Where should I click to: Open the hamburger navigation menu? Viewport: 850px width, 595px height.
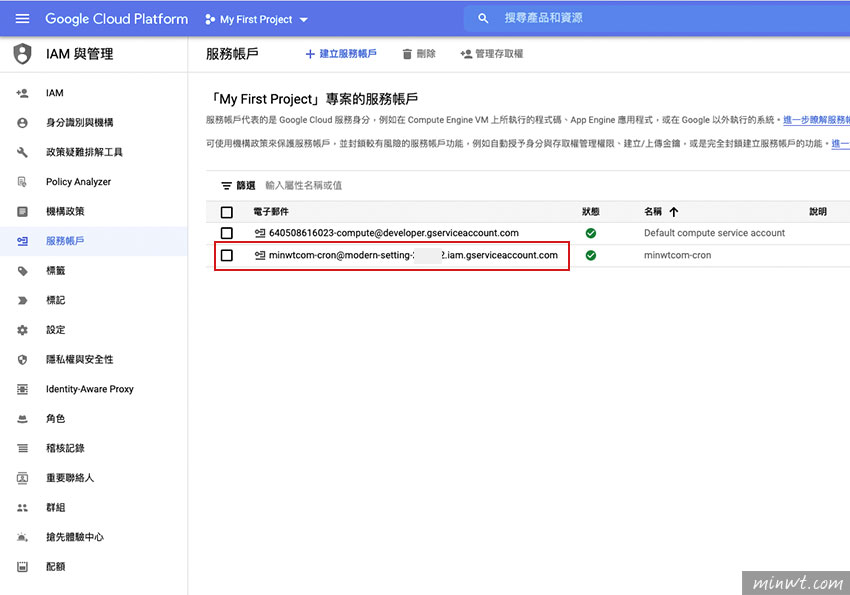[x=22, y=19]
